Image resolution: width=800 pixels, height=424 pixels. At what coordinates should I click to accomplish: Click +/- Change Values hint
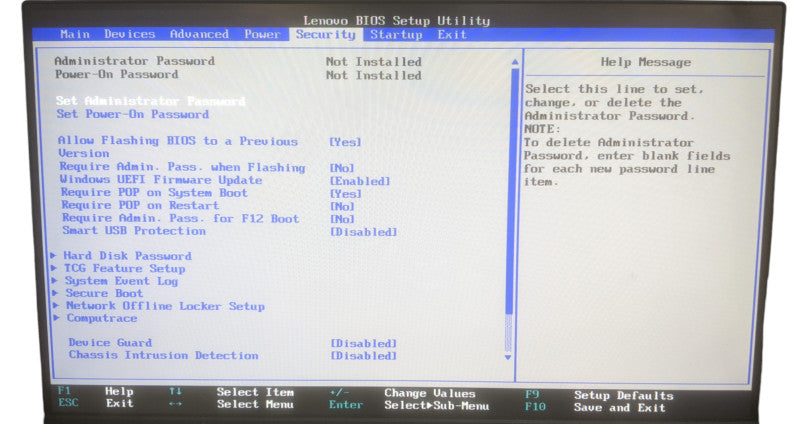403,393
